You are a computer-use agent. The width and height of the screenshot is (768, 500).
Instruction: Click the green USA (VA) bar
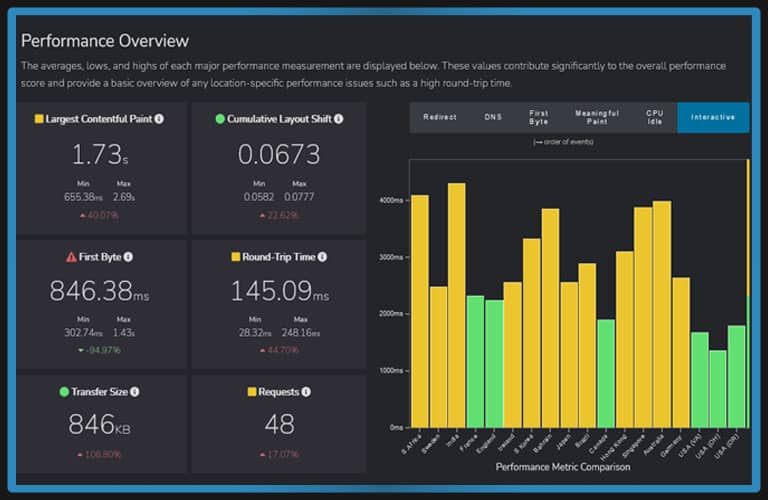pyautogui.click(x=700, y=380)
